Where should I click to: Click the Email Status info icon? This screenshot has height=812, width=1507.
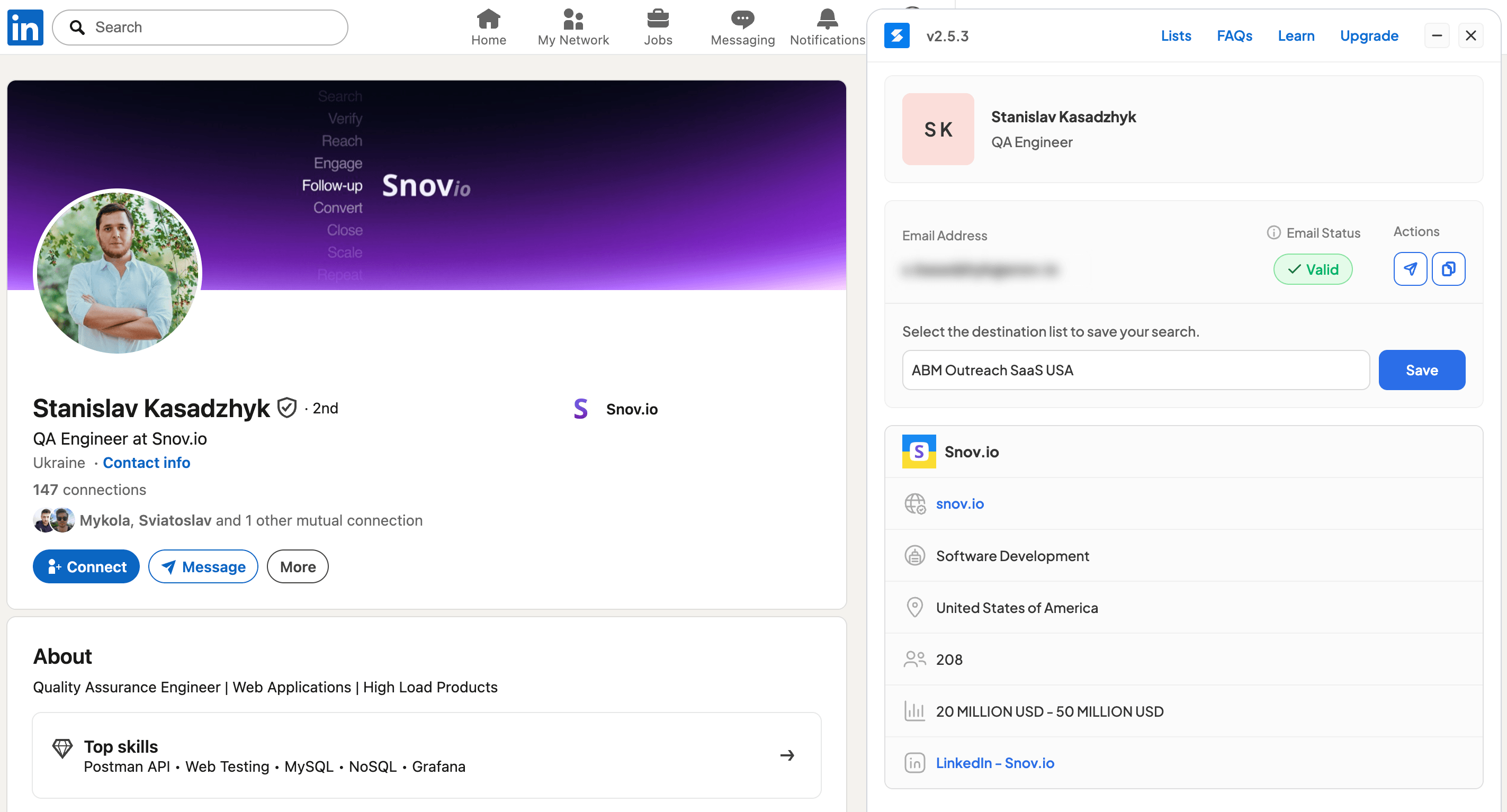[1273, 233]
